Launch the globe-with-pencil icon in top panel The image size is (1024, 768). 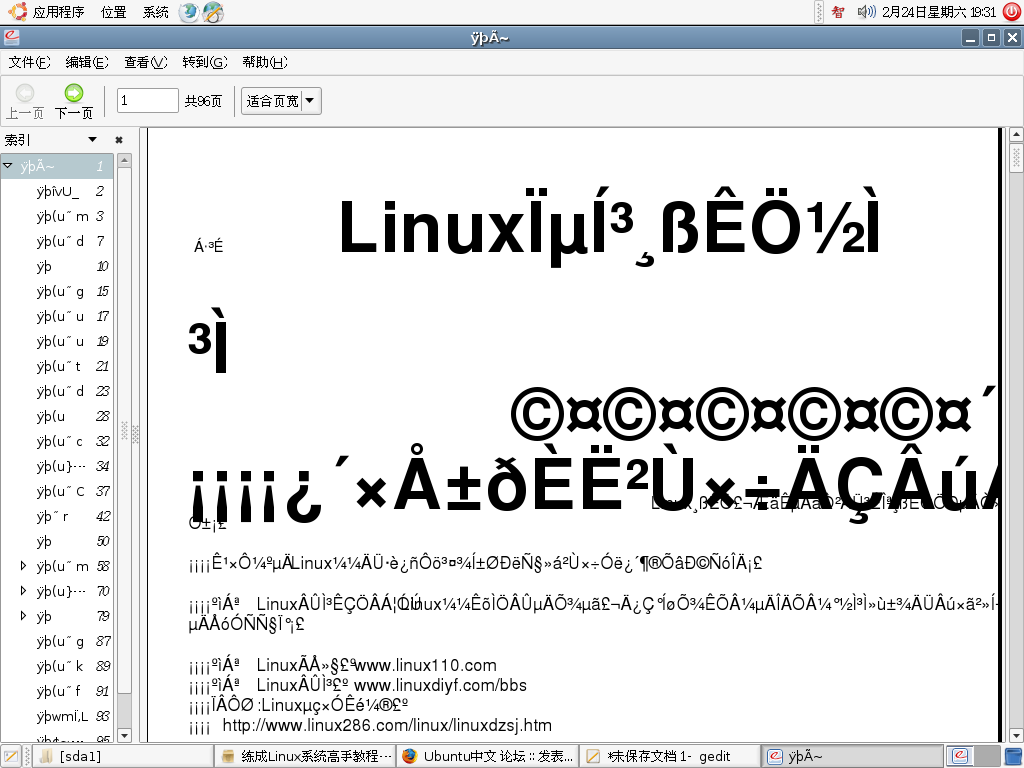point(213,12)
